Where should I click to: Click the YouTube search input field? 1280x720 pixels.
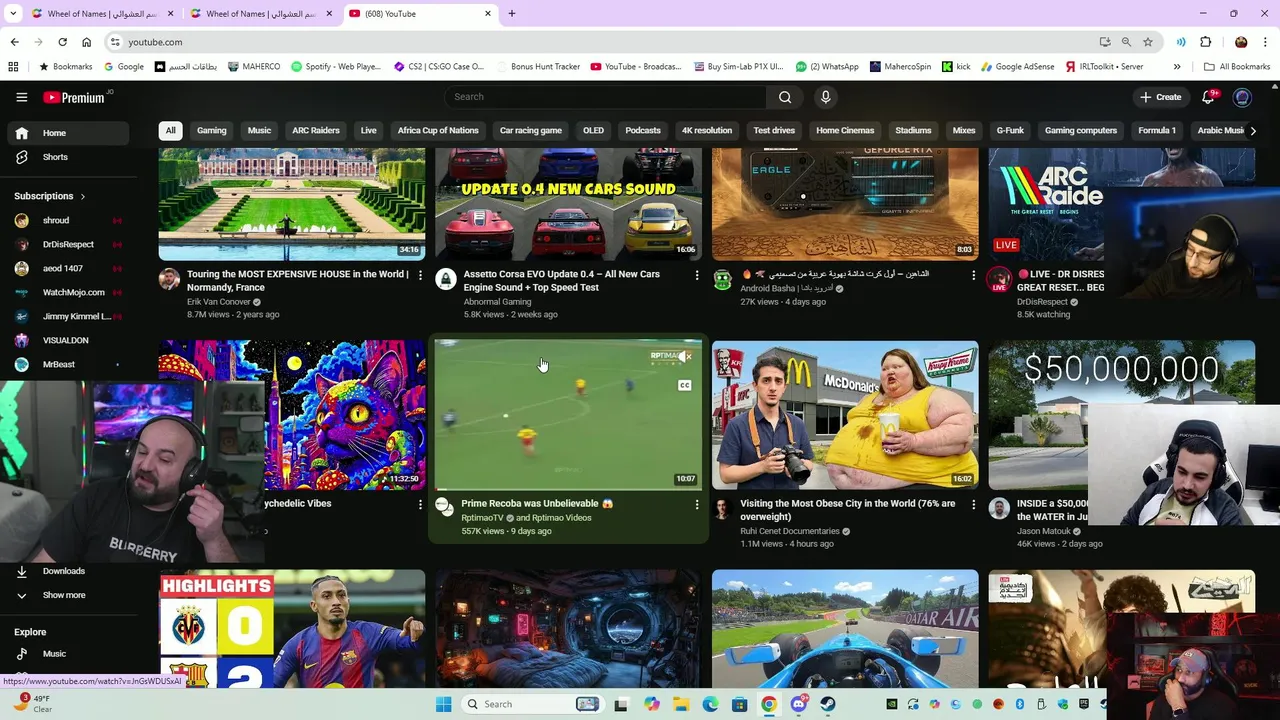(606, 97)
